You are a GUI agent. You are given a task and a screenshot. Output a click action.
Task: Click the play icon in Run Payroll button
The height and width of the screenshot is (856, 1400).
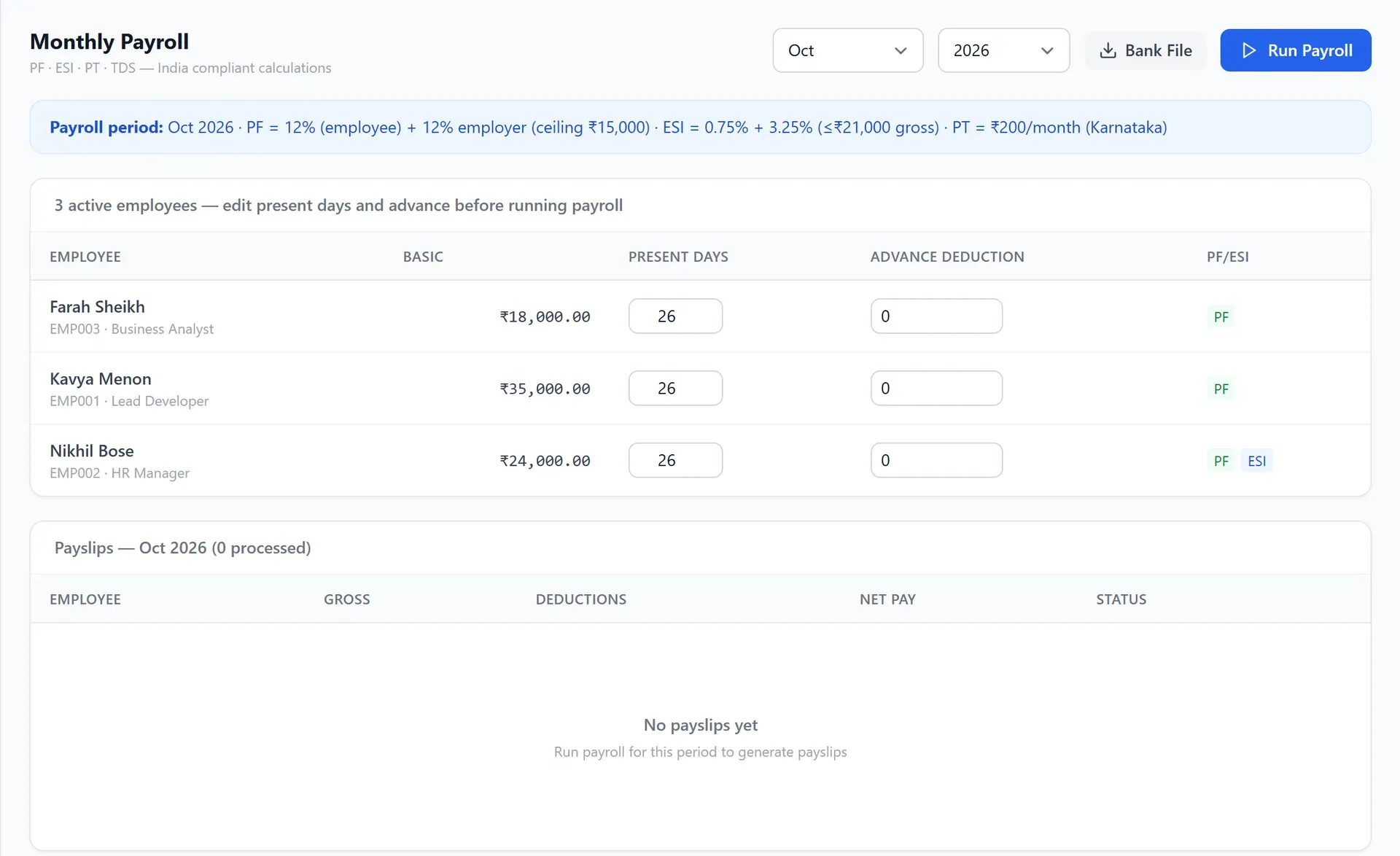(1249, 50)
